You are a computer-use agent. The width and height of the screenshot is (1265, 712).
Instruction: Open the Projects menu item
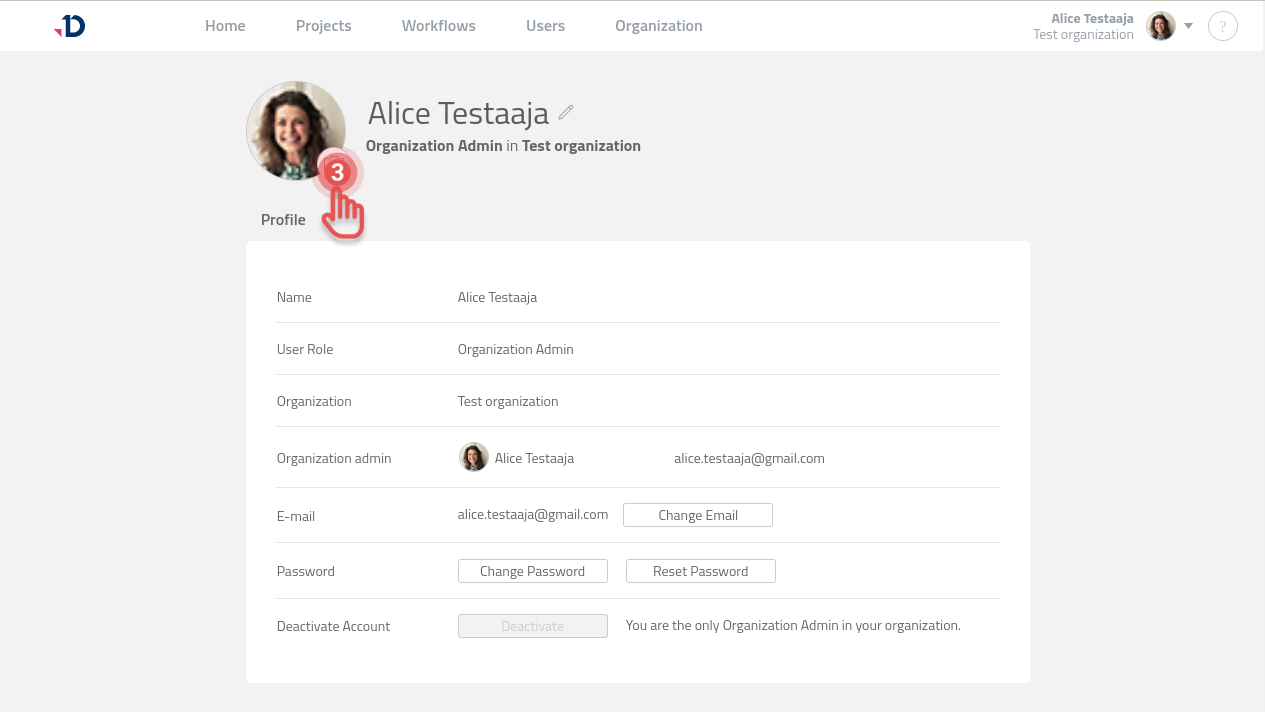tap(323, 26)
